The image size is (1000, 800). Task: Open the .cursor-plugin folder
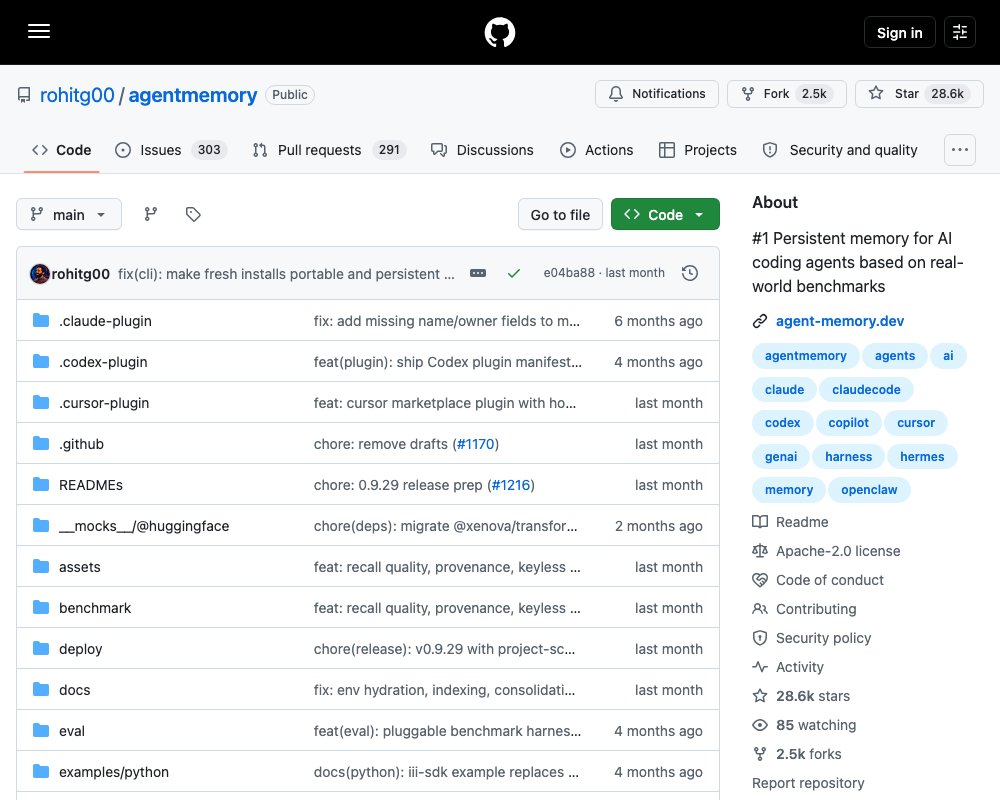[104, 403]
